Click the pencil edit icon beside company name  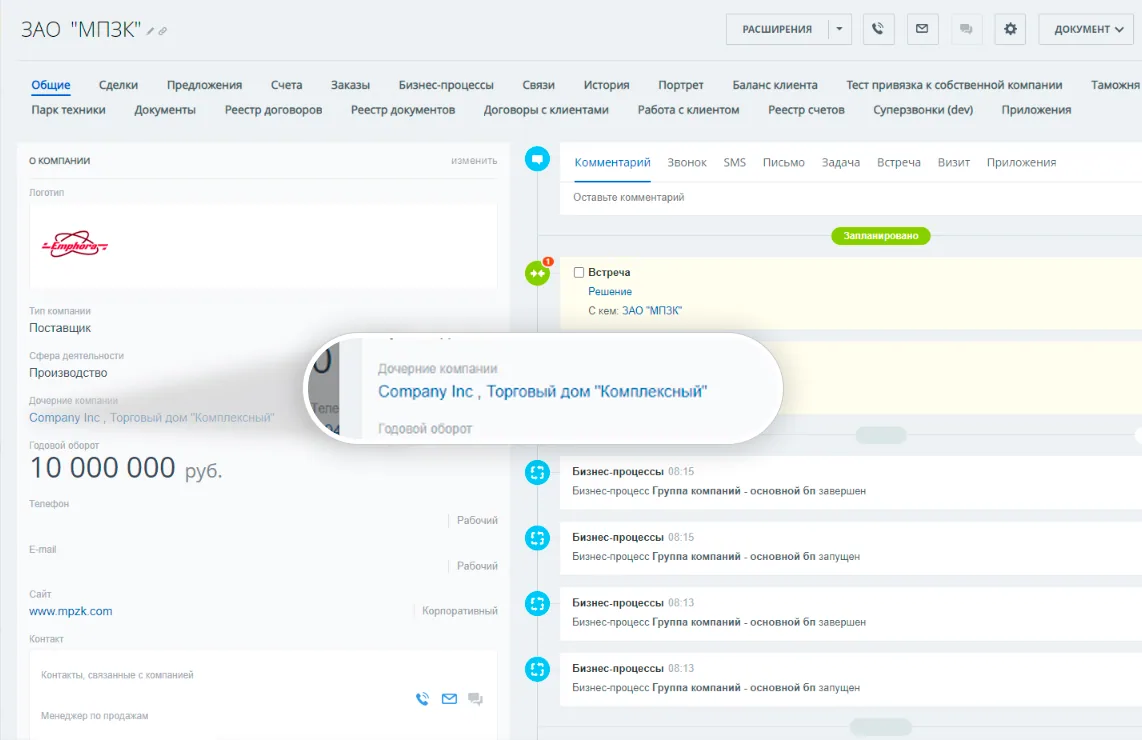[150, 31]
